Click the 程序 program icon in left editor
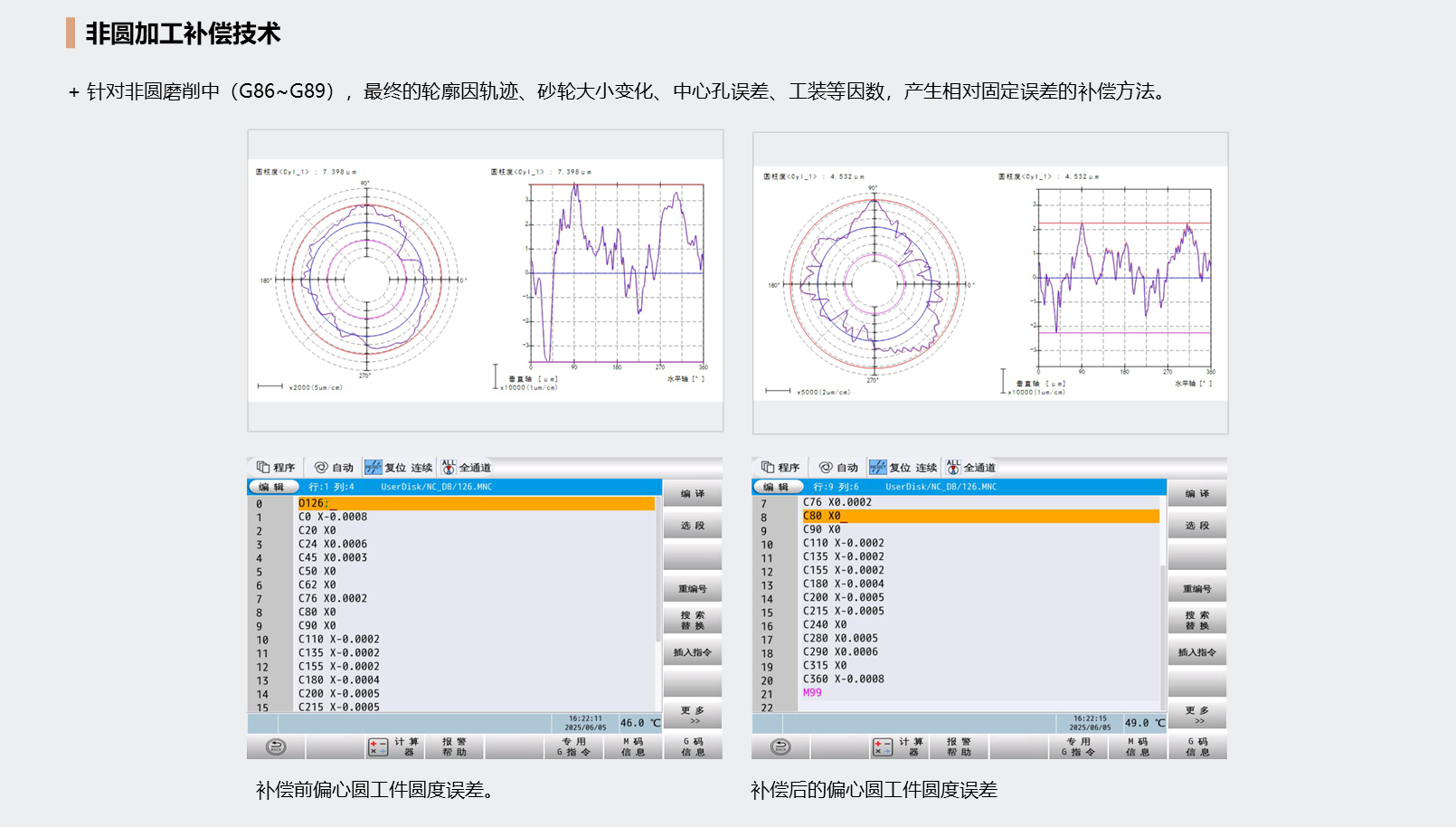 (x=263, y=467)
